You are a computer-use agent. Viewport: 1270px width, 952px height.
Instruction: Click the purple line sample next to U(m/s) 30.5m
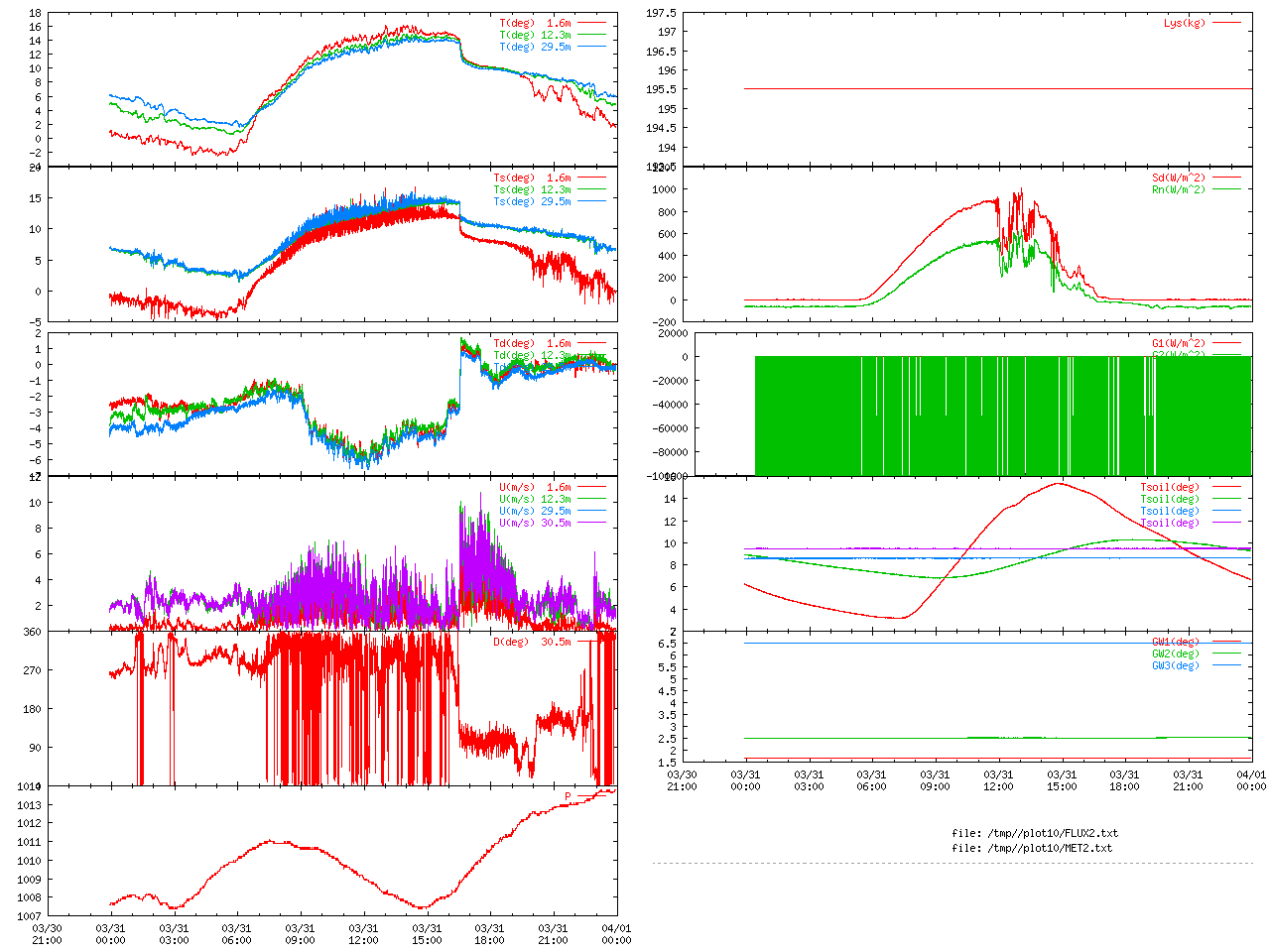coord(592,524)
